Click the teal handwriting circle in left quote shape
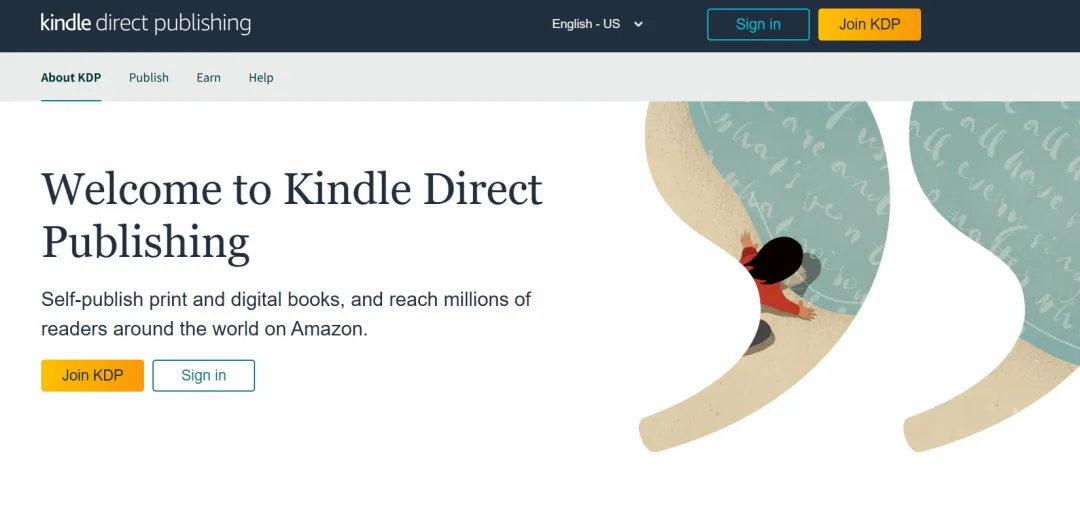1080x510 pixels. pos(799,186)
